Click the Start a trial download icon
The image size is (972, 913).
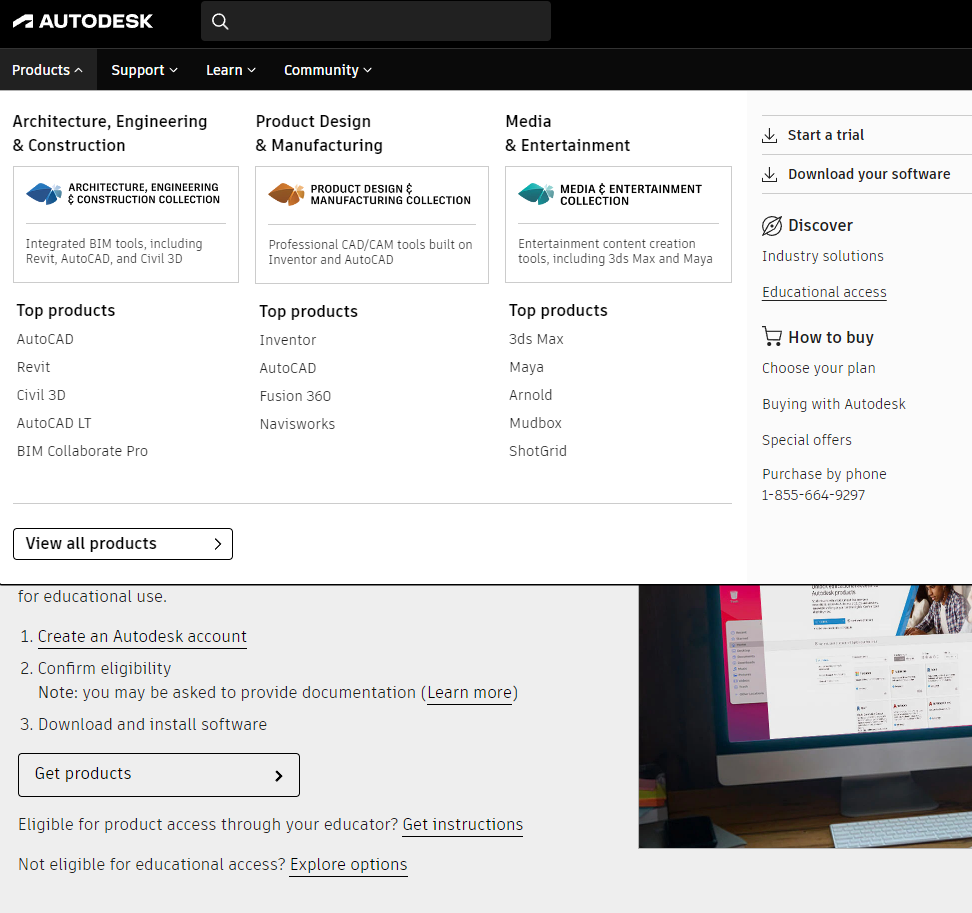tap(769, 135)
